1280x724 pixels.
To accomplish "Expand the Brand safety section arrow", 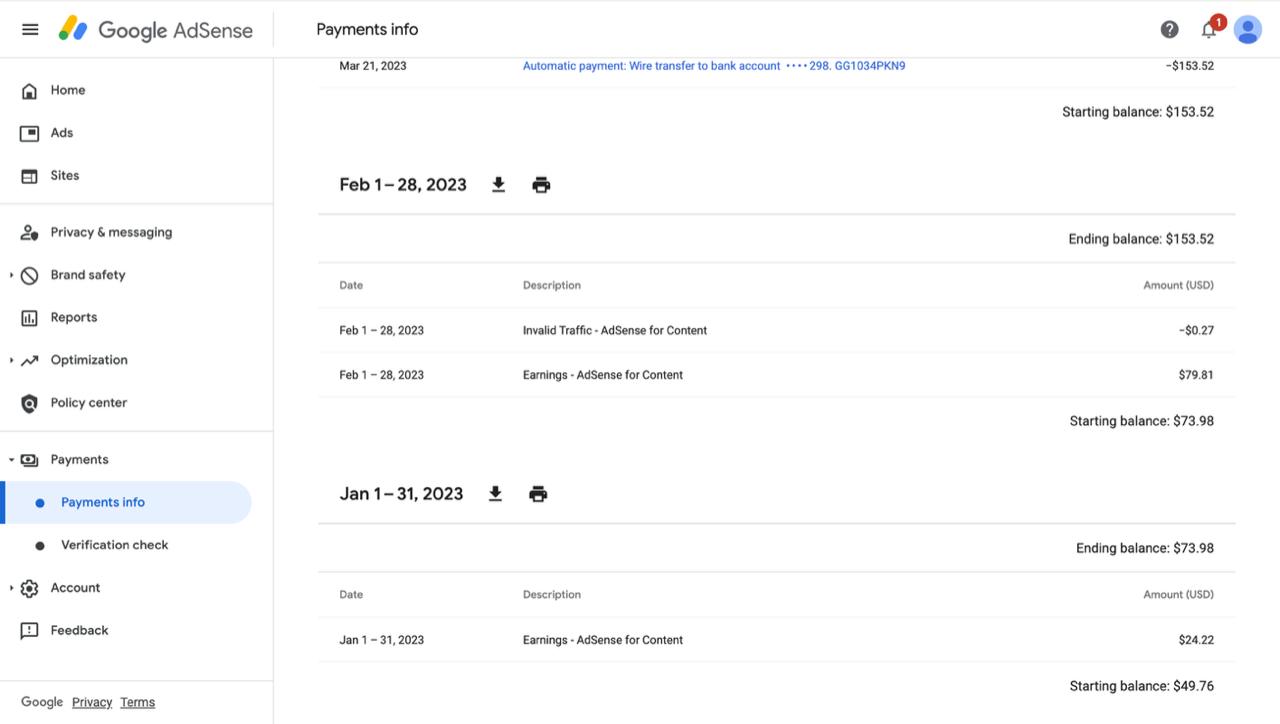I will 11,275.
